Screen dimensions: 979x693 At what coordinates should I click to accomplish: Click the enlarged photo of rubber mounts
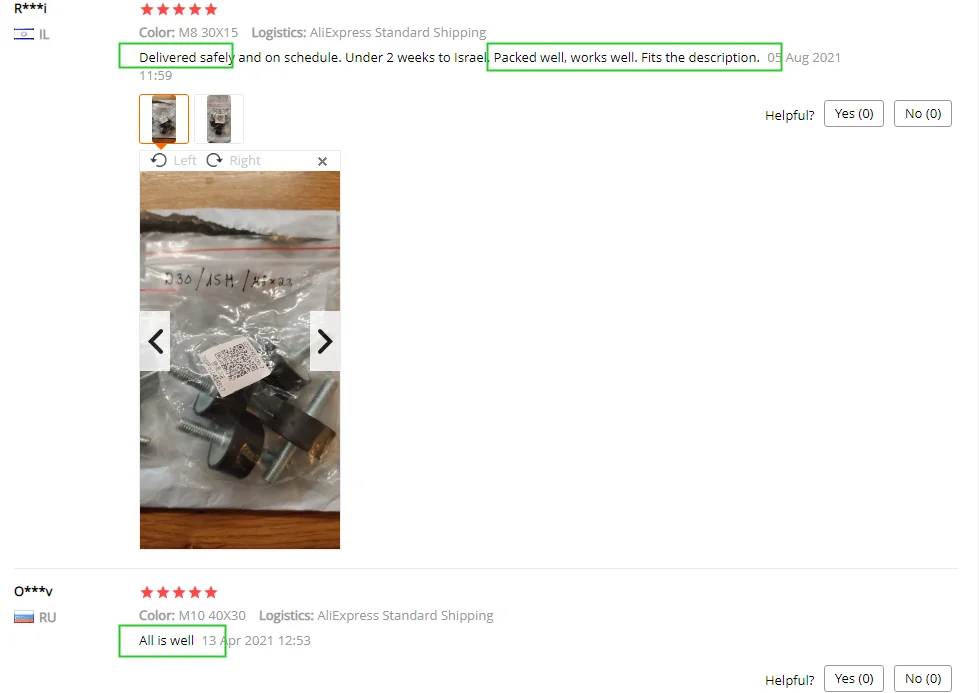(x=240, y=360)
